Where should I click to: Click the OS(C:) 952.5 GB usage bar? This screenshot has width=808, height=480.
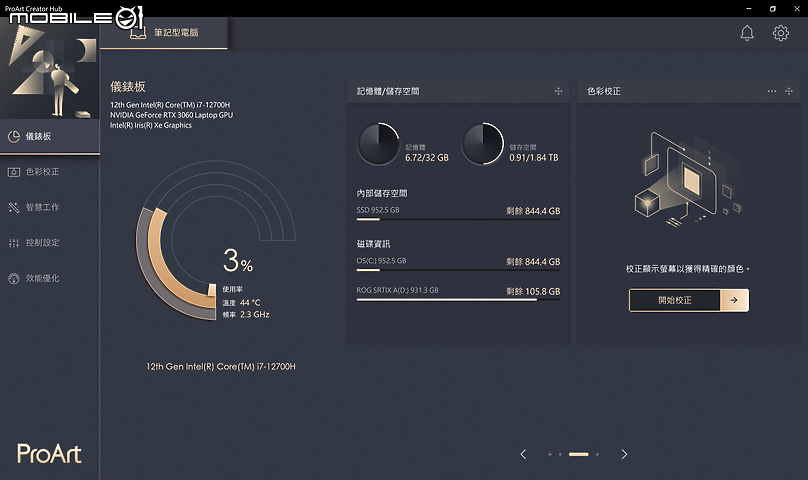458,270
